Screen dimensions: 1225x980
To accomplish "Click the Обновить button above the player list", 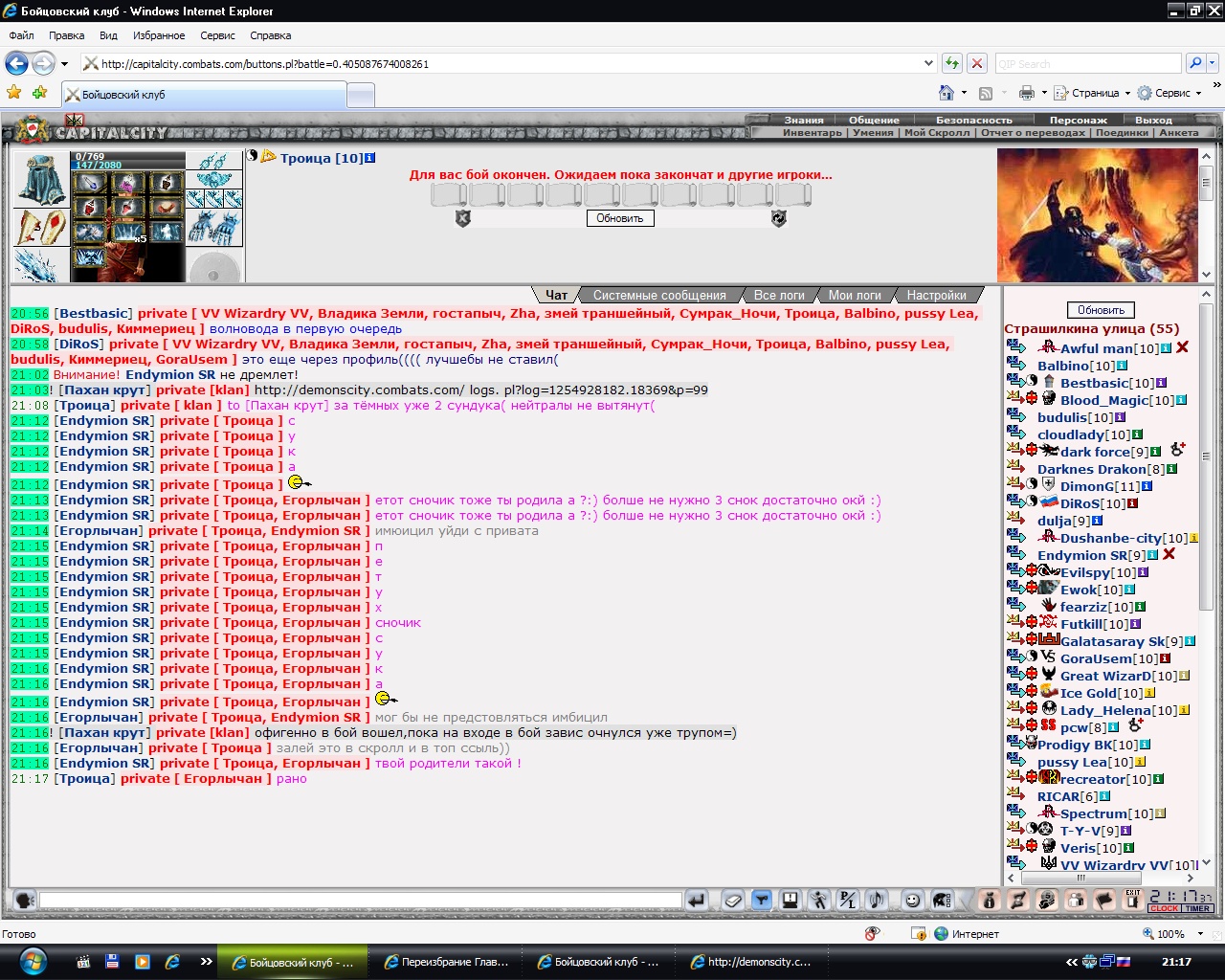I will pos(1101,310).
